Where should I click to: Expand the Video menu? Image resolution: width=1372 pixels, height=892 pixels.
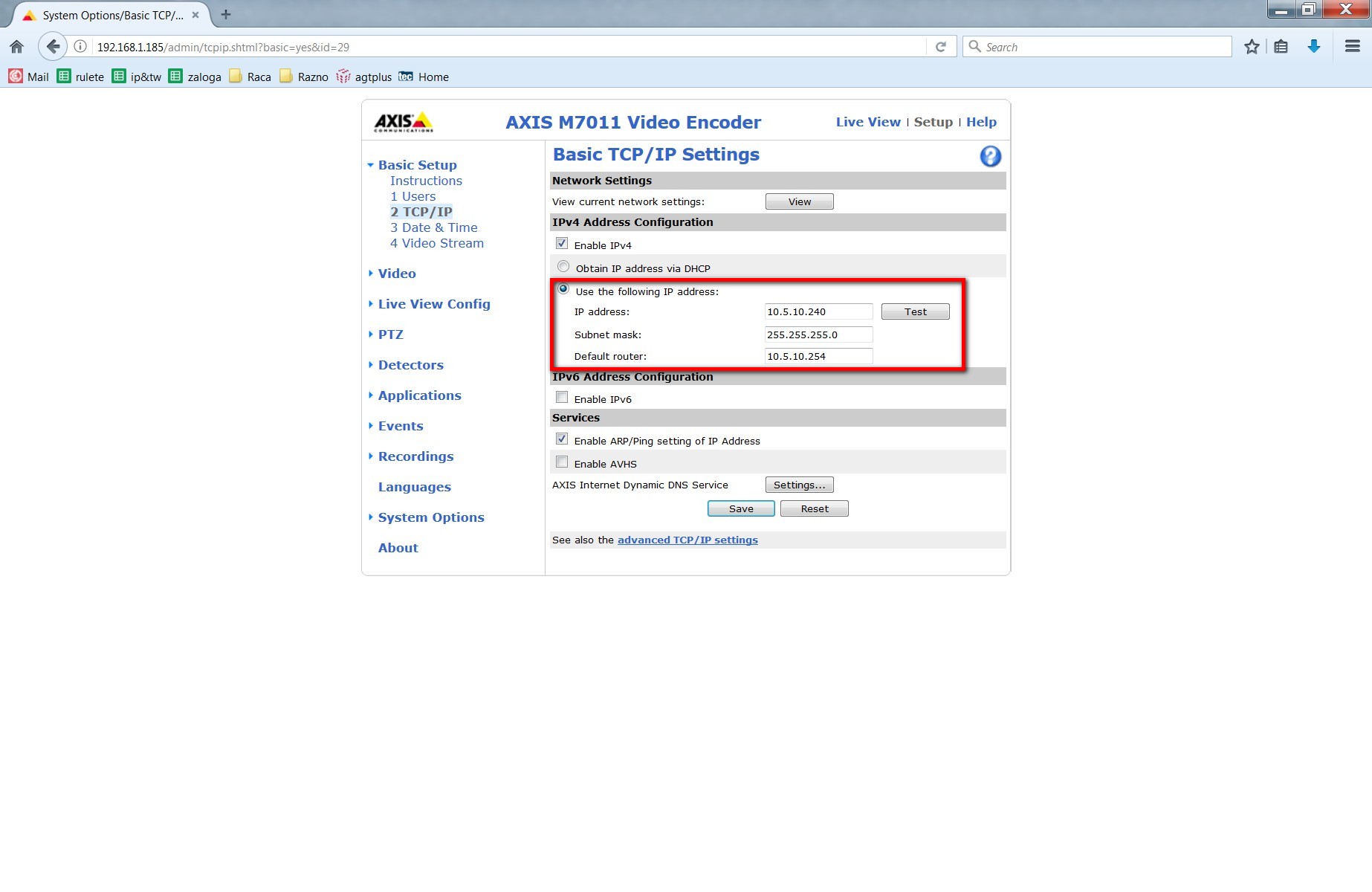point(397,274)
